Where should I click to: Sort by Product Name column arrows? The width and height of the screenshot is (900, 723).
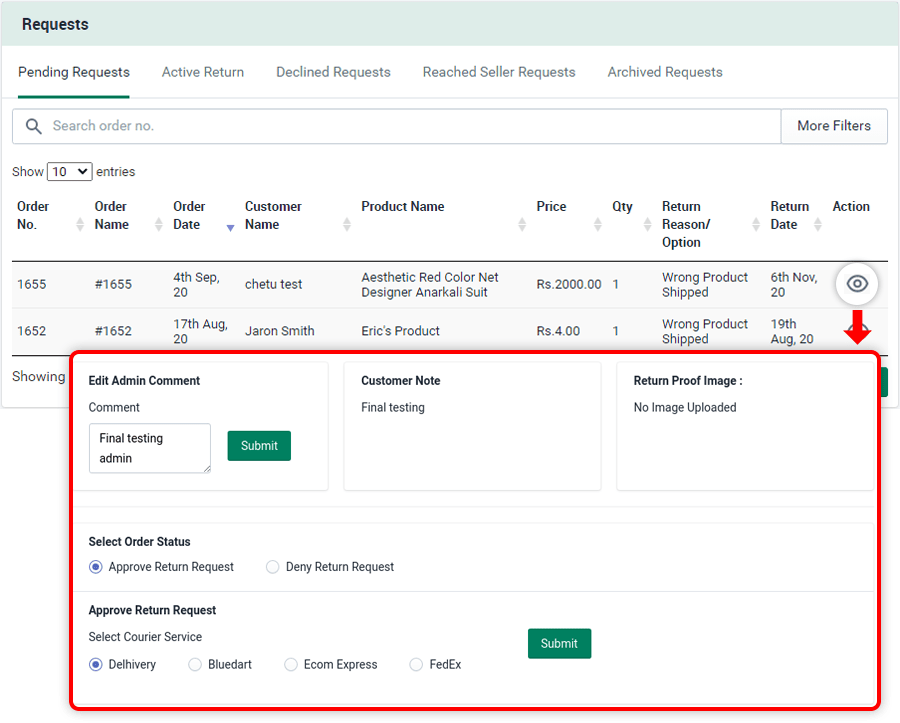pyautogui.click(x=522, y=225)
